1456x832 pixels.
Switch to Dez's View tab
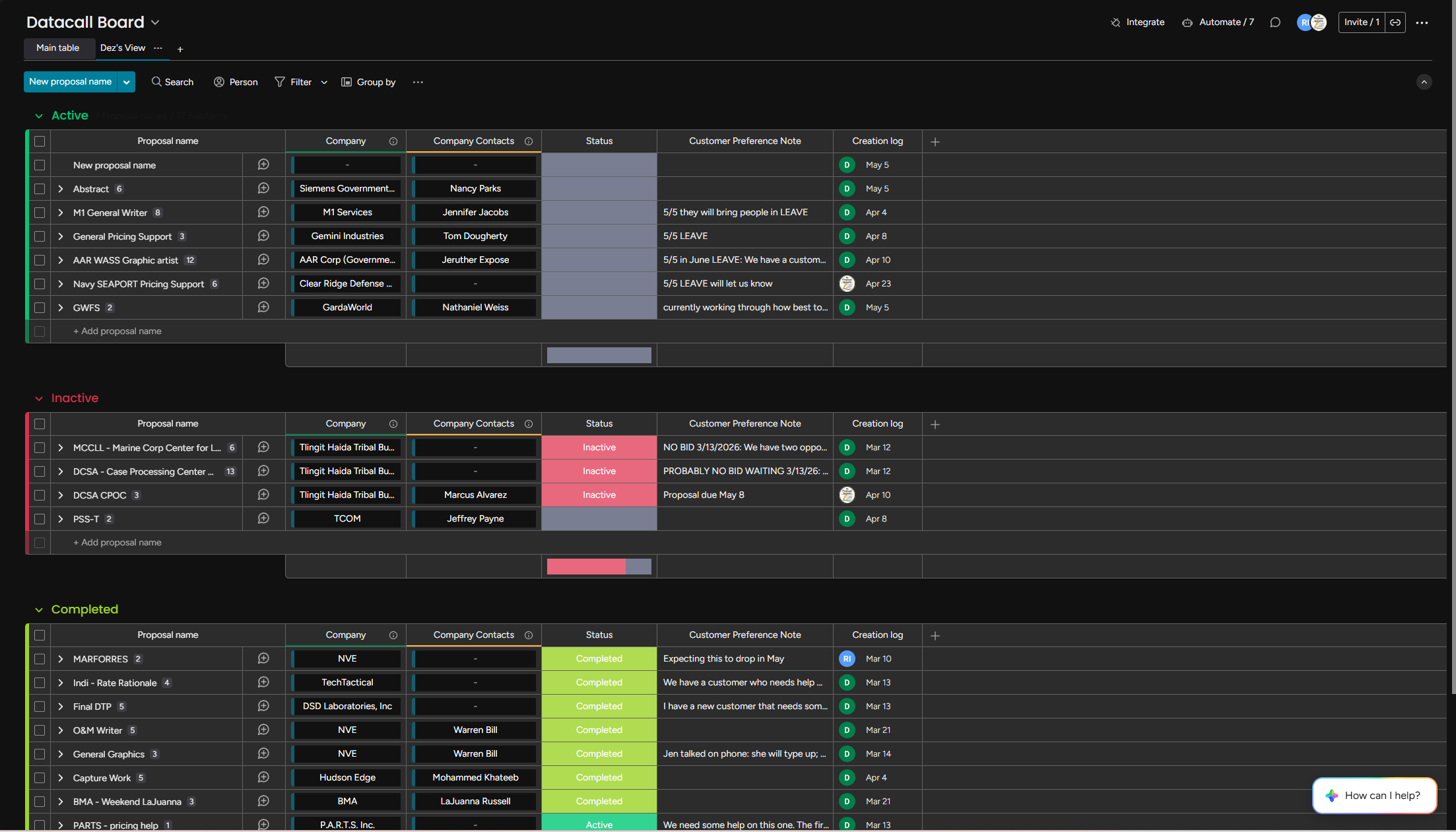pos(122,48)
